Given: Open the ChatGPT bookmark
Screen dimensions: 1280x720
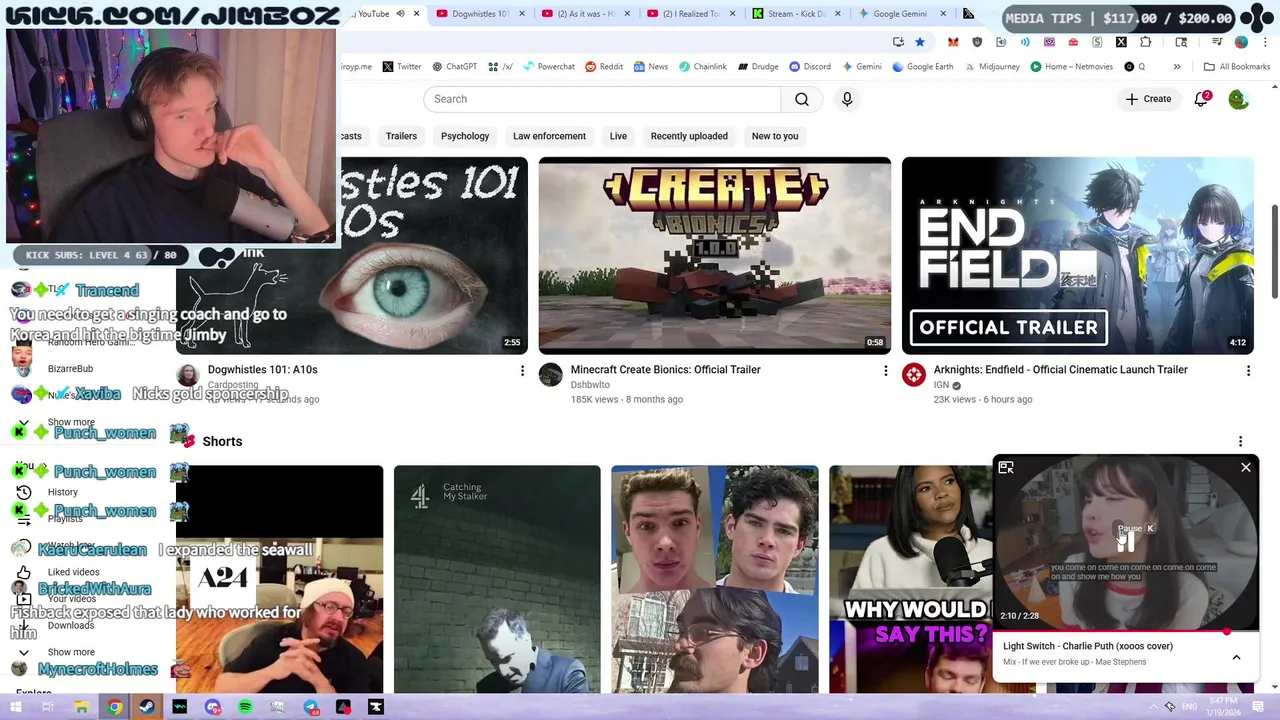Looking at the screenshot, I should tap(454, 67).
